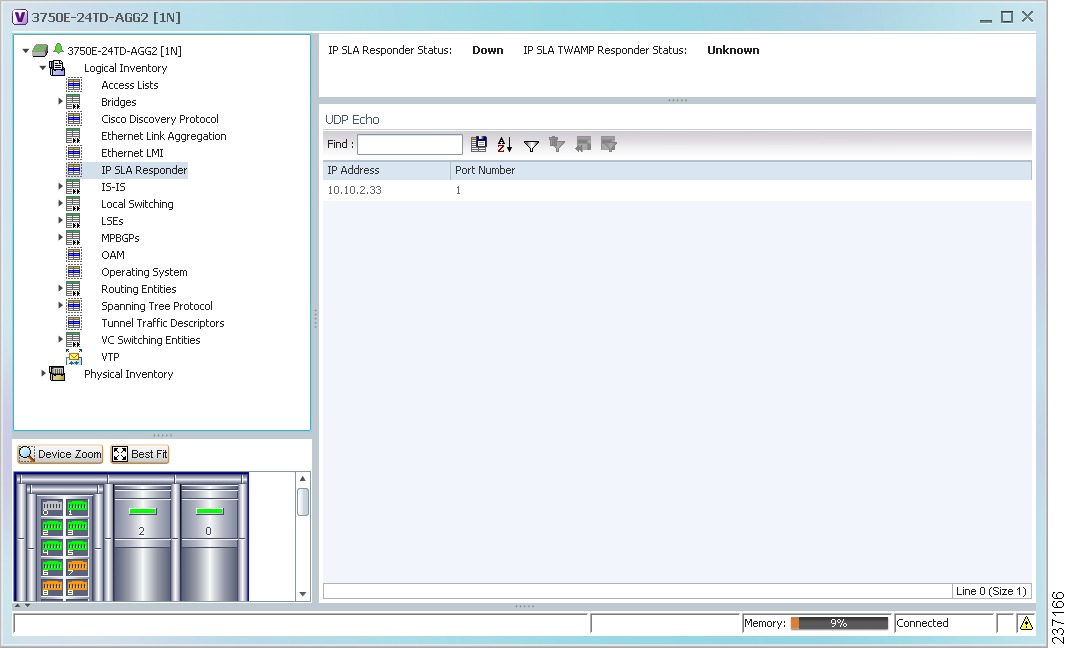Select IP SLA Responder entry
The width and height of the screenshot is (1069, 648).
(x=144, y=170)
